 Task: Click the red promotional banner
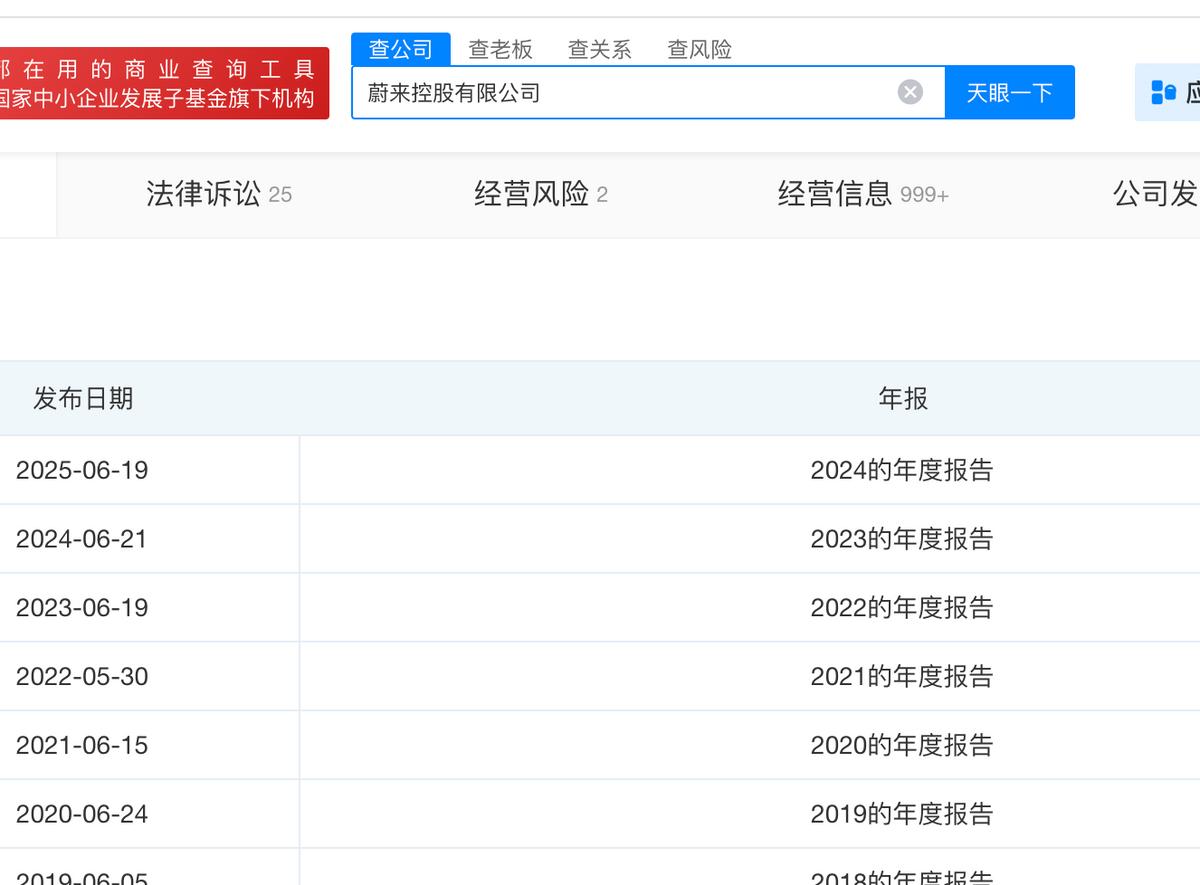tap(164, 84)
